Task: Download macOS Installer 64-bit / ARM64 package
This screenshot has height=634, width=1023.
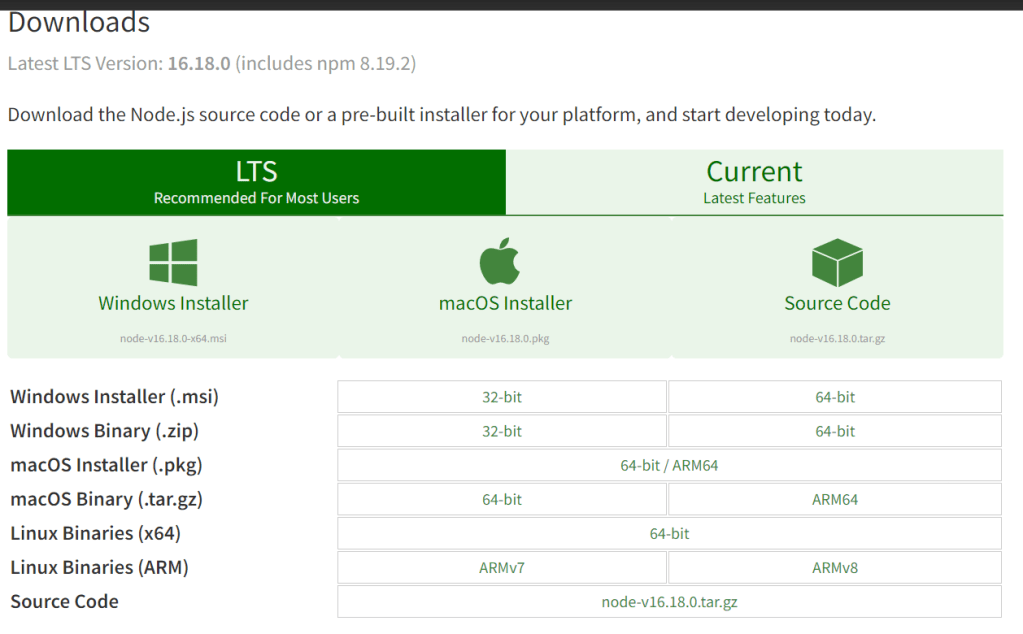Action: [x=669, y=465]
